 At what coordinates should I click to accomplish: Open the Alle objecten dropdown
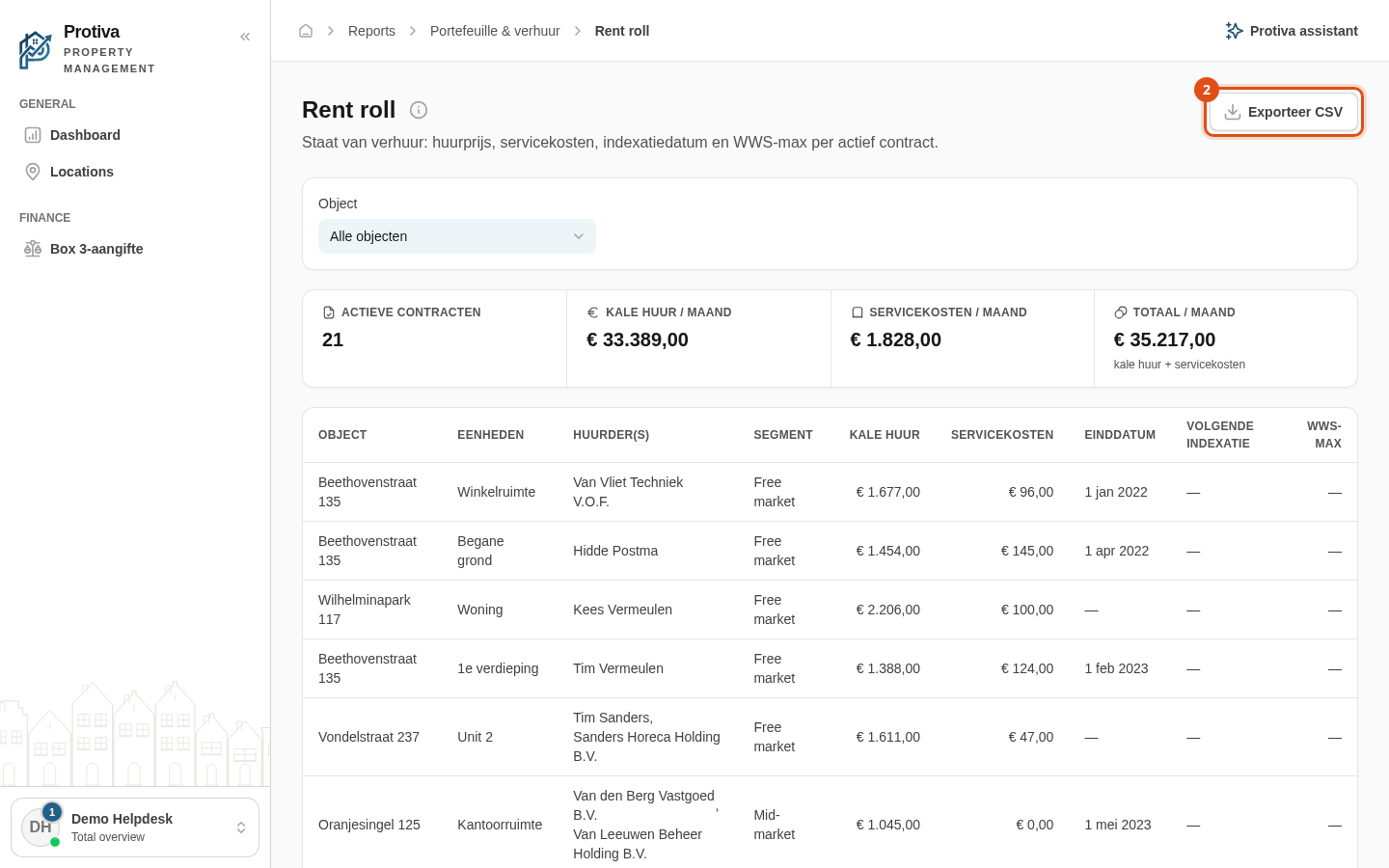tap(457, 236)
